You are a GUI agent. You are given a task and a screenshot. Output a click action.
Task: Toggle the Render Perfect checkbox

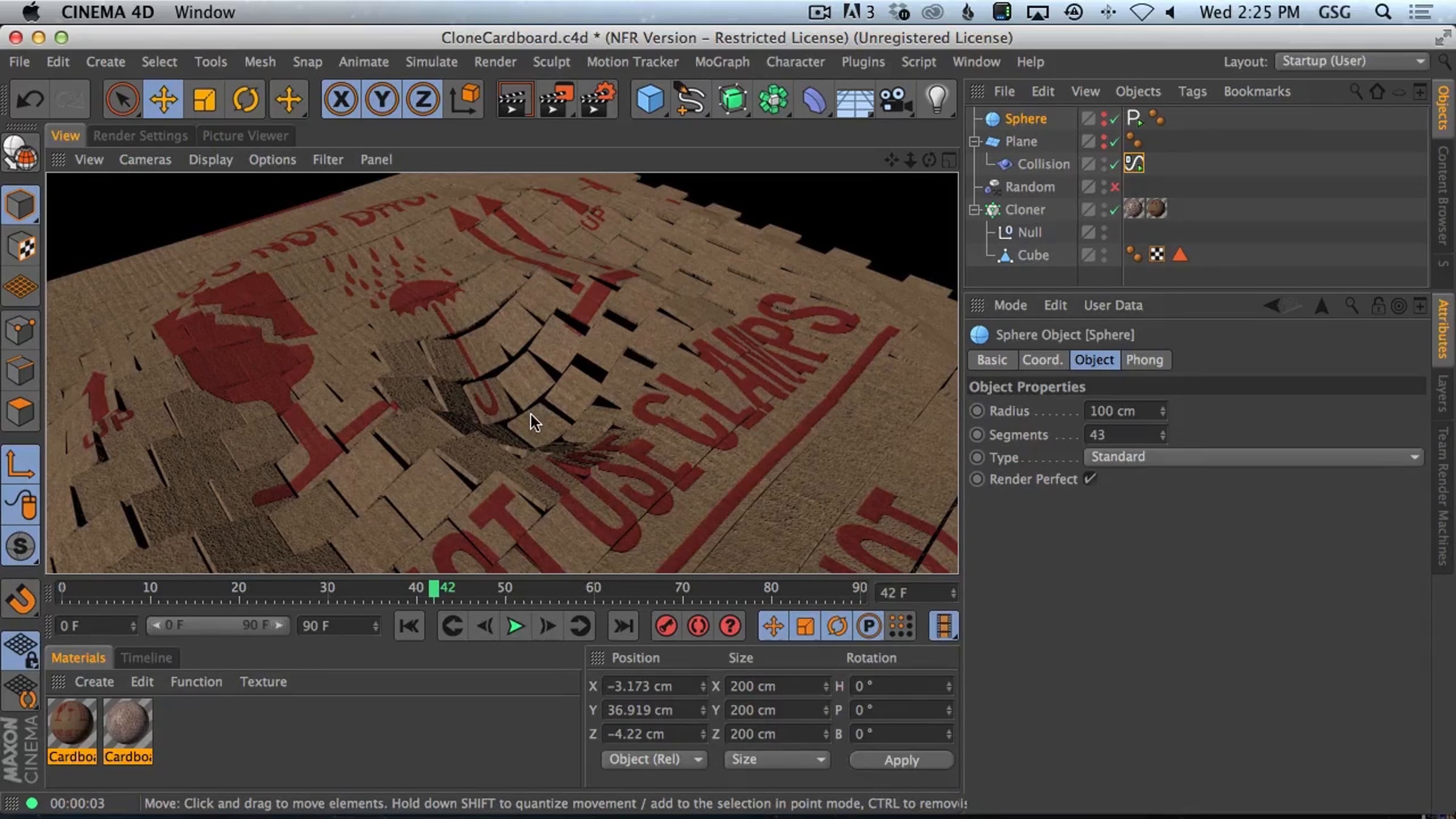(x=1090, y=479)
